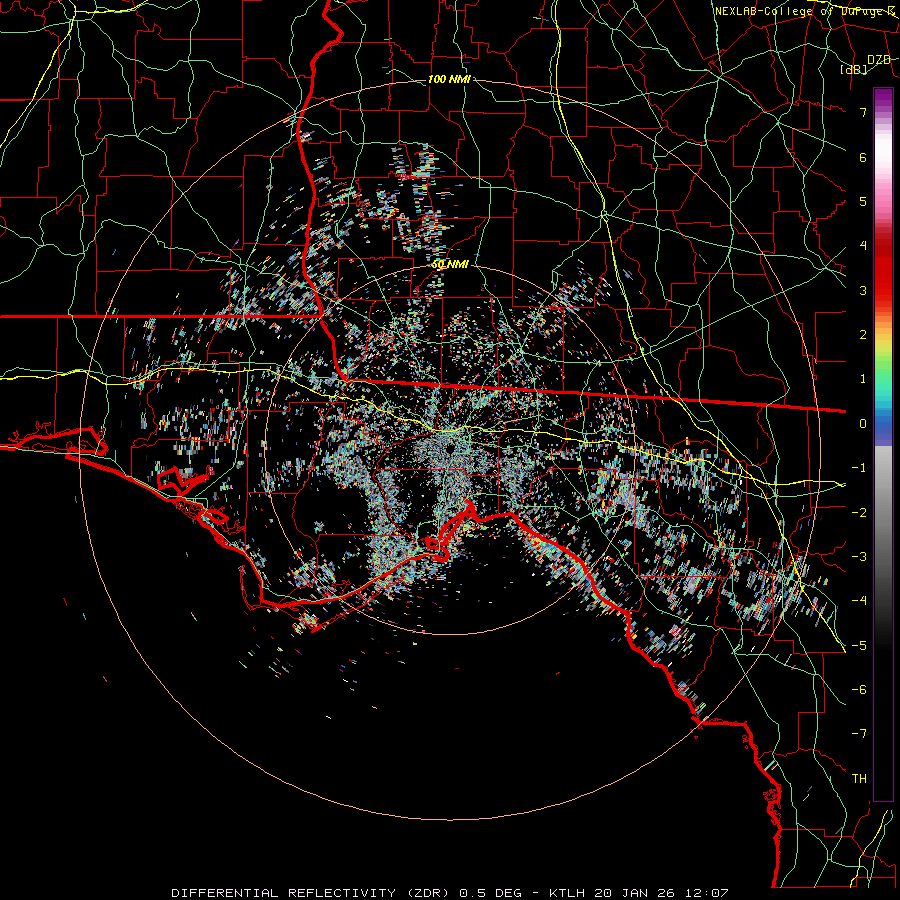900x900 pixels.
Task: Click the 0 tick label on scale
Action: pos(863,424)
